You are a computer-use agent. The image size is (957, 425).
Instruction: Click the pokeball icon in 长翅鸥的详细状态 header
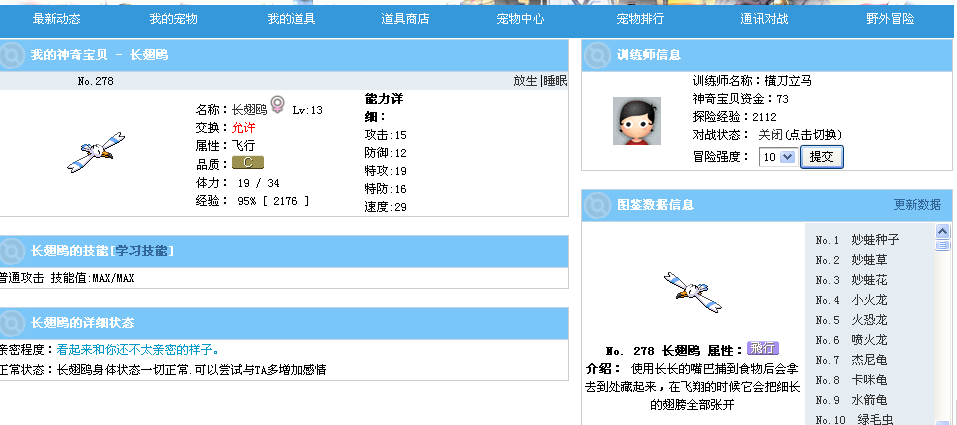pos(12,323)
